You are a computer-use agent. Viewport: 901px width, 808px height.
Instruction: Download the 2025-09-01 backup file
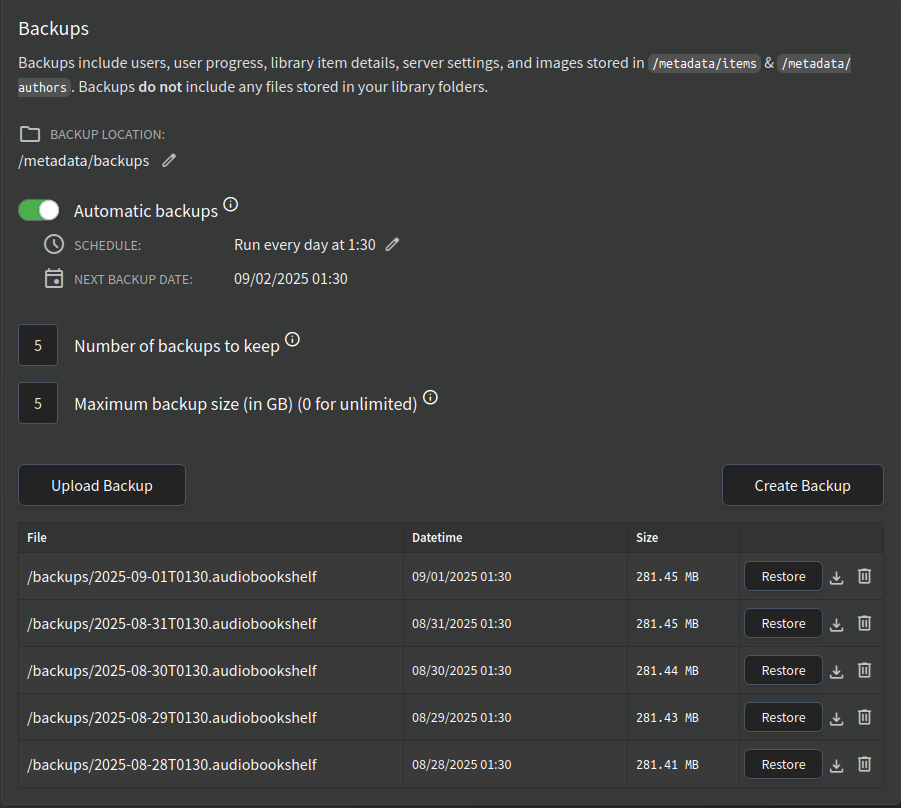pyautogui.click(x=836, y=576)
